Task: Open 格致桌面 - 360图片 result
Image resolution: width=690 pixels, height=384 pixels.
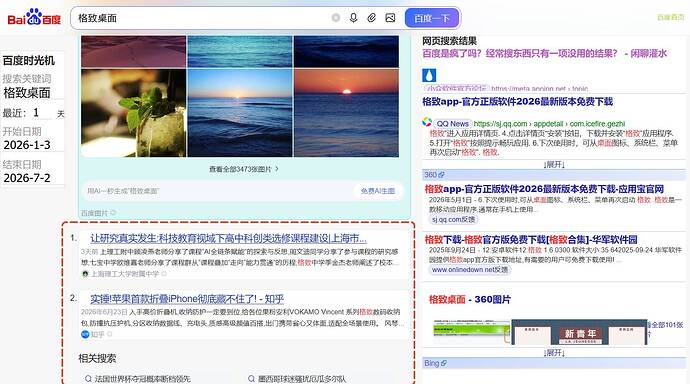Action: (470, 300)
